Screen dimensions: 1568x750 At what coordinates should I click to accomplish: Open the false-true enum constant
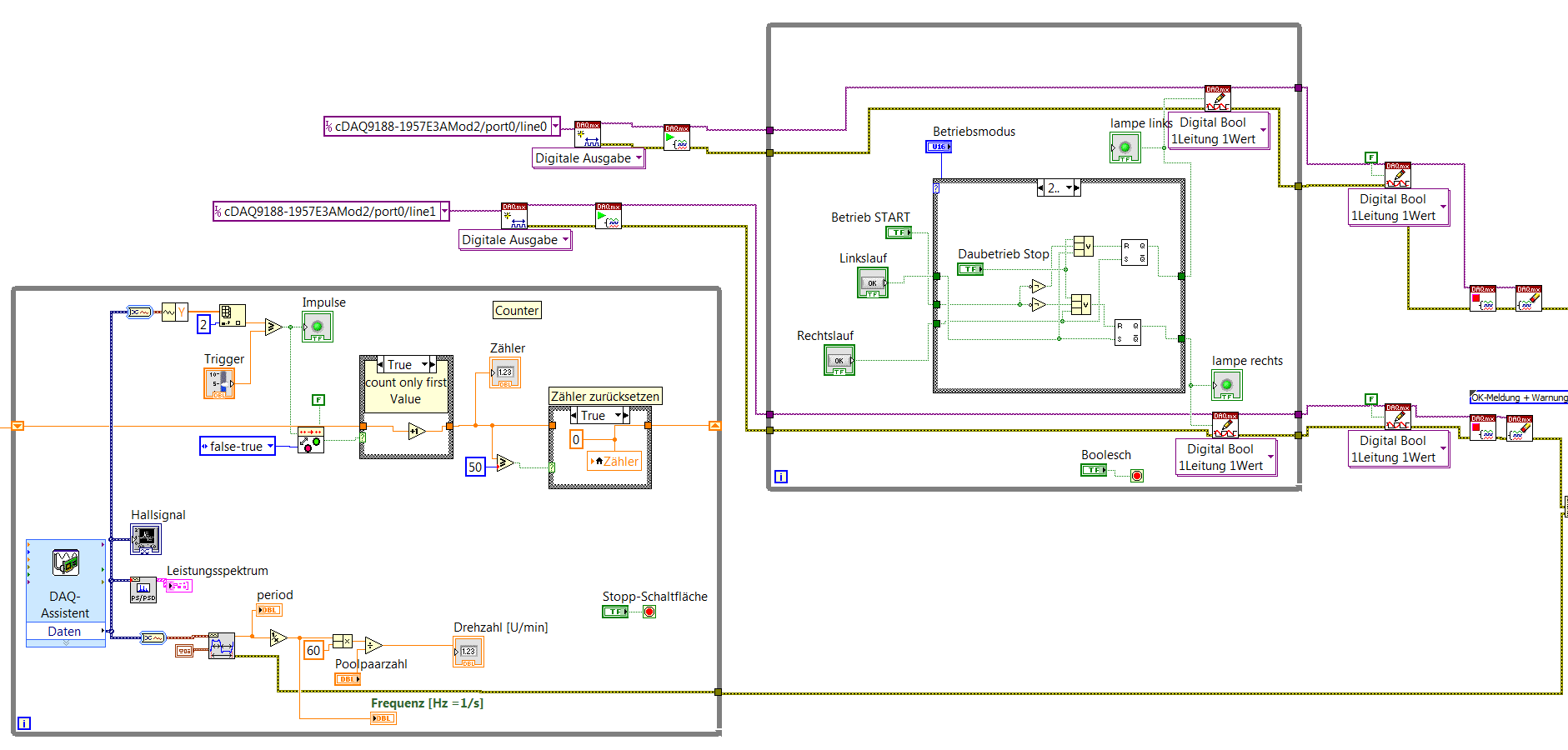tap(238, 447)
